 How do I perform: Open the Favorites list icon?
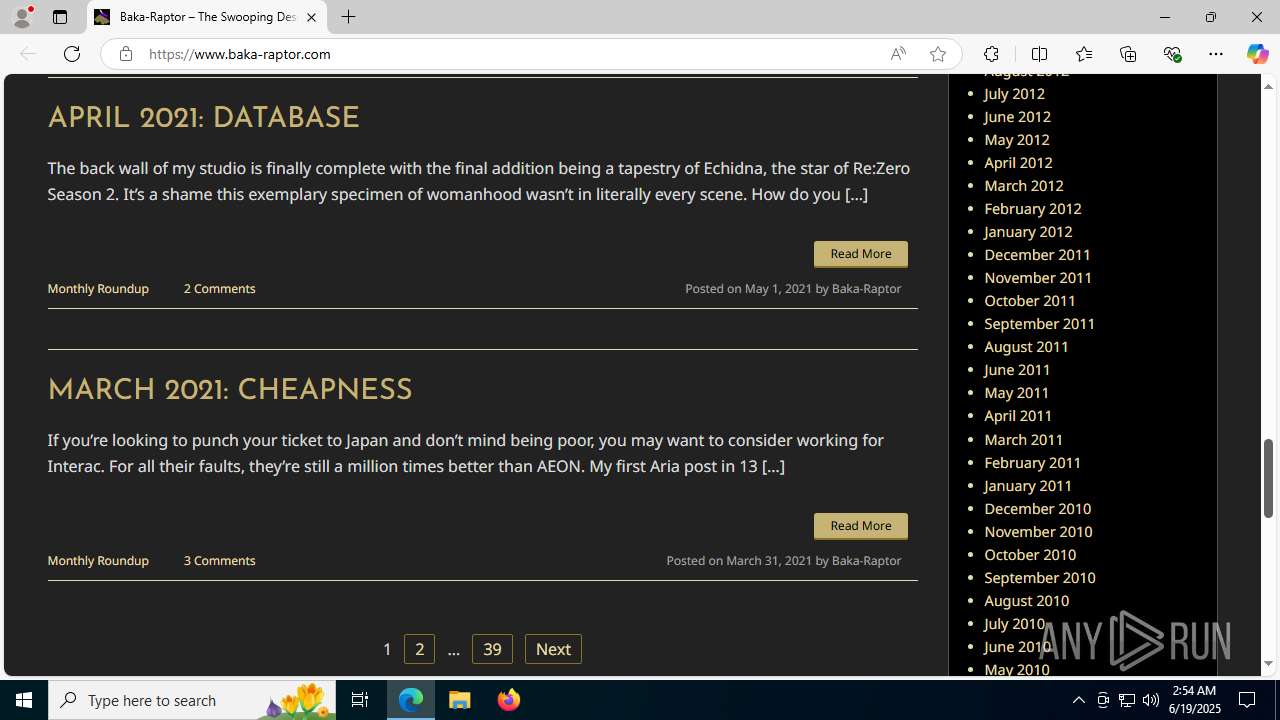click(x=1084, y=54)
